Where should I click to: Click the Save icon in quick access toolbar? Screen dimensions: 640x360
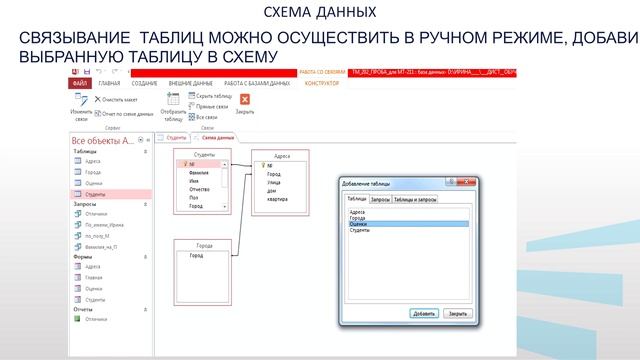(87, 72)
